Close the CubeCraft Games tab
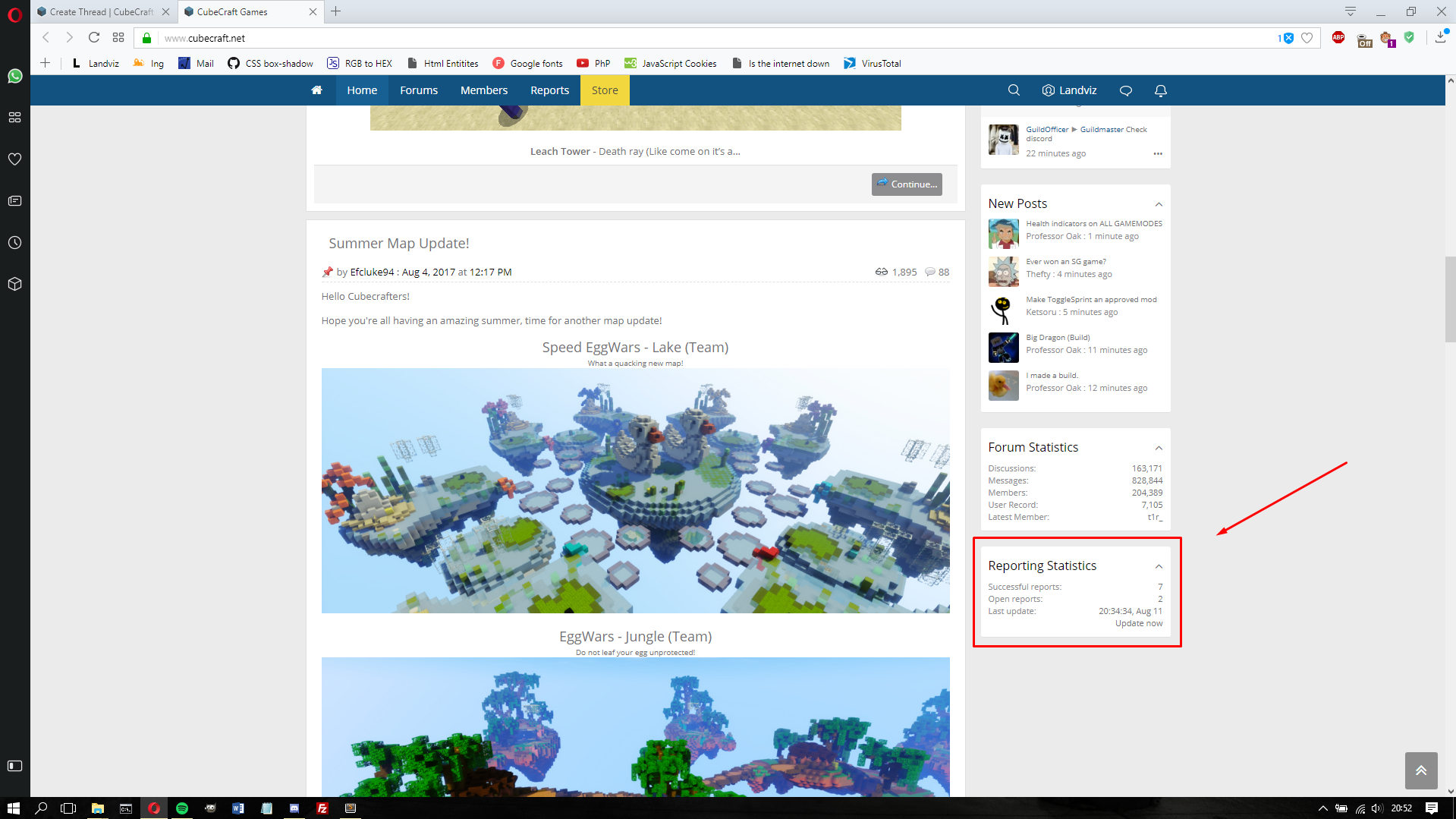Viewport: 1456px width, 819px height. (x=313, y=11)
